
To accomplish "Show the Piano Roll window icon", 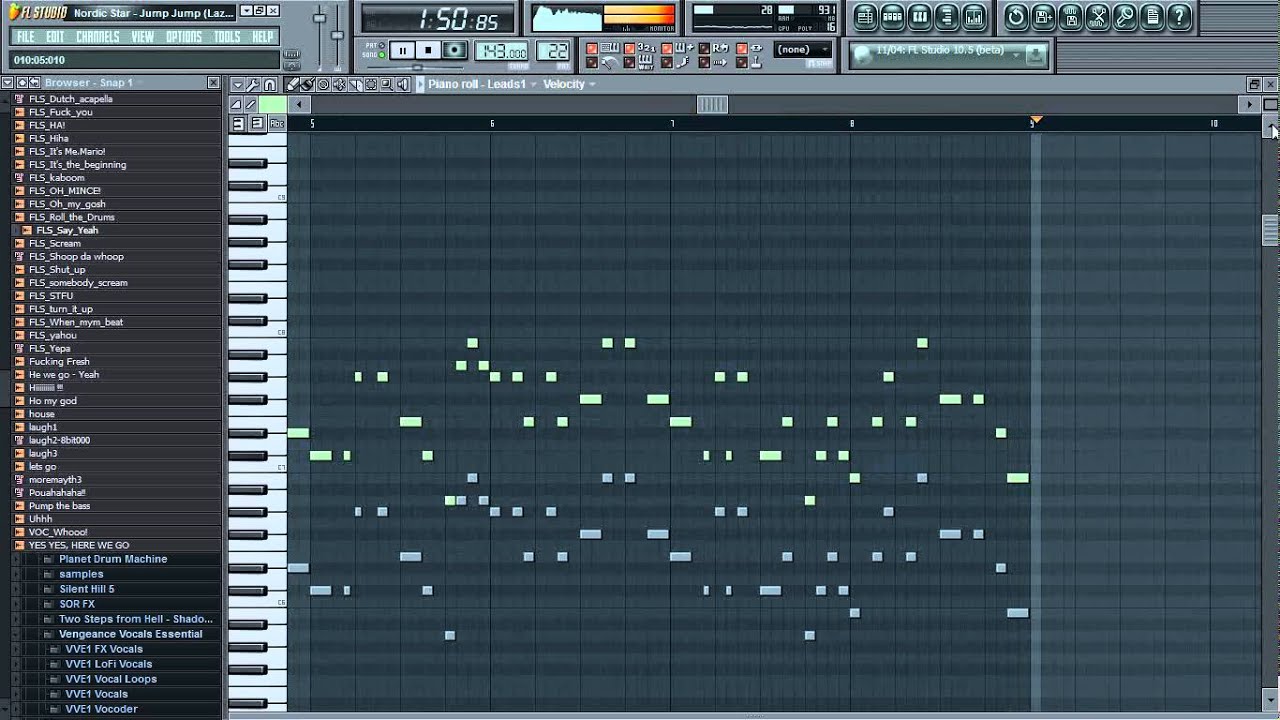I will pyautogui.click(x=919, y=16).
